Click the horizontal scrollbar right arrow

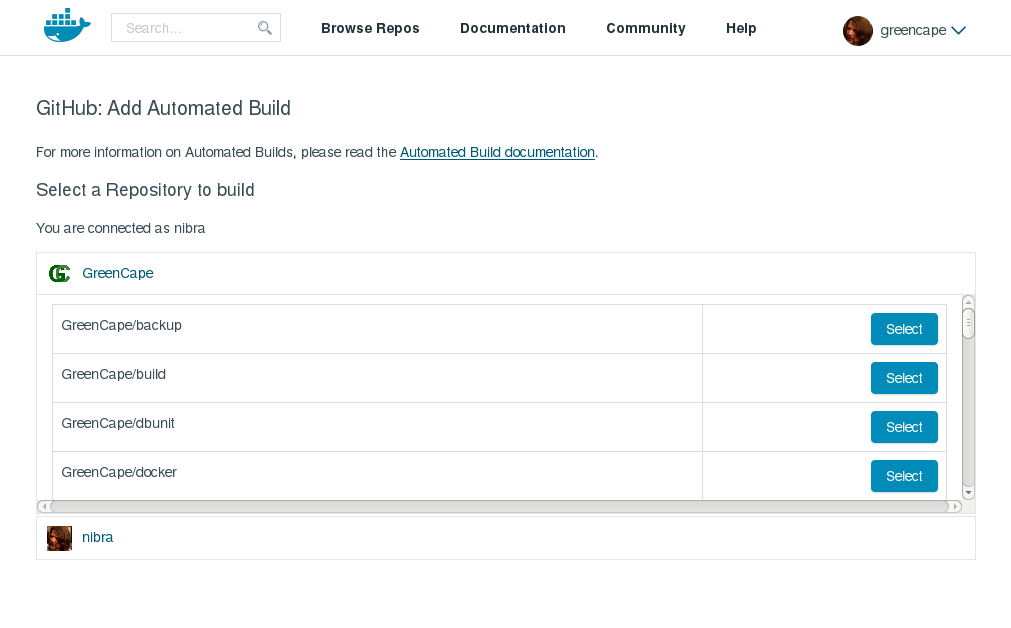tap(956, 507)
